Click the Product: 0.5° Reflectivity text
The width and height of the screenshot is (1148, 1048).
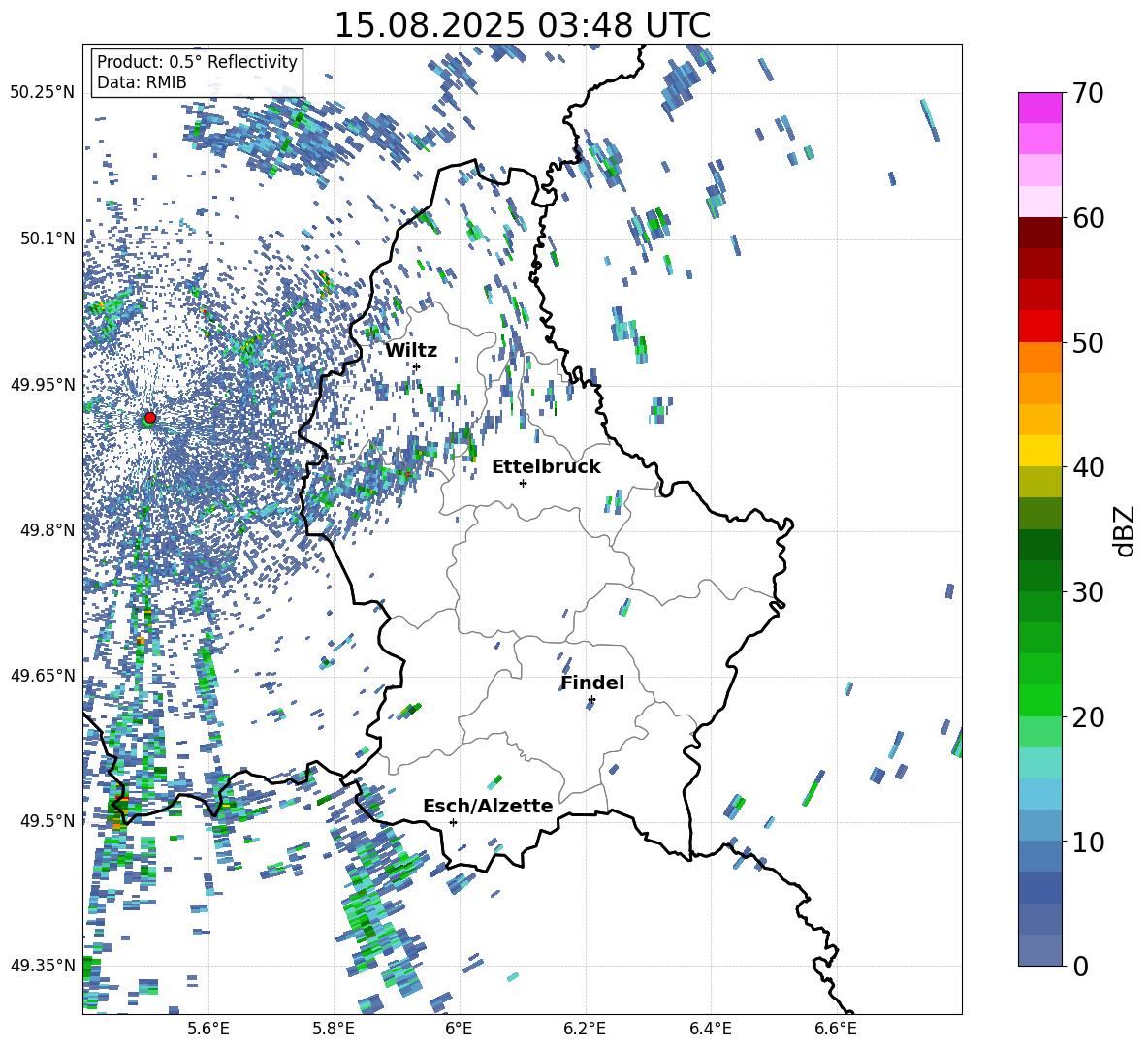197,61
